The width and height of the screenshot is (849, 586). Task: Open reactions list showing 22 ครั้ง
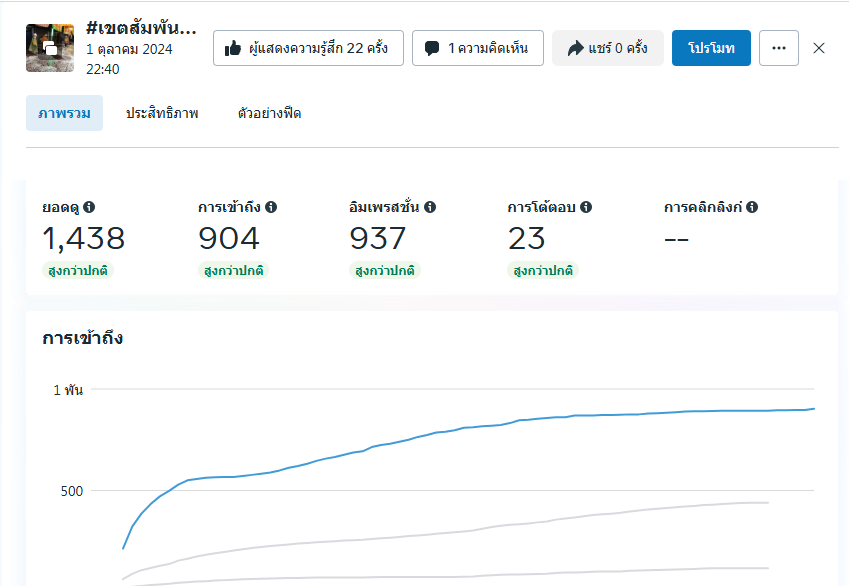click(x=307, y=48)
